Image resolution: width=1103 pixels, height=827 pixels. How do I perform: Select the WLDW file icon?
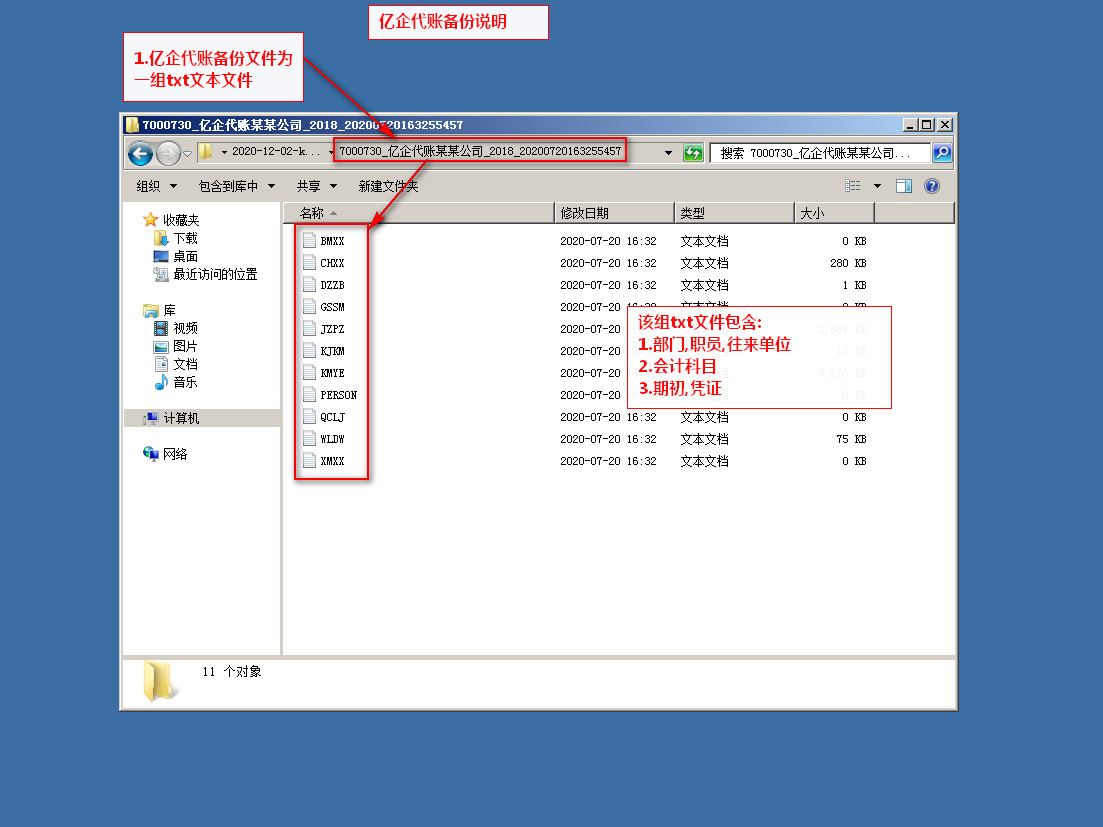point(309,438)
